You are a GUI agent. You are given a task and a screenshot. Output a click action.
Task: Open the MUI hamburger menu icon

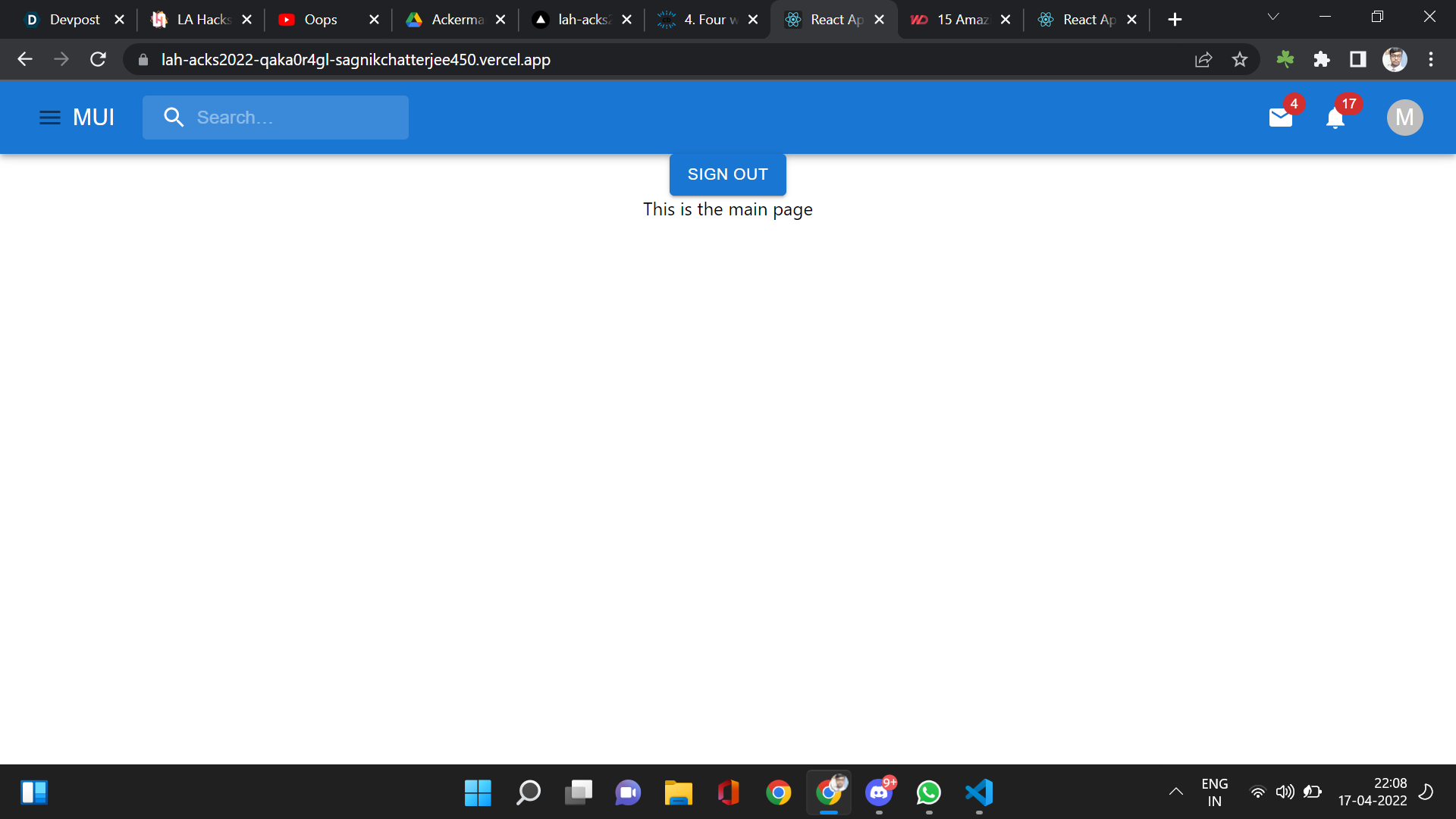[x=50, y=118]
